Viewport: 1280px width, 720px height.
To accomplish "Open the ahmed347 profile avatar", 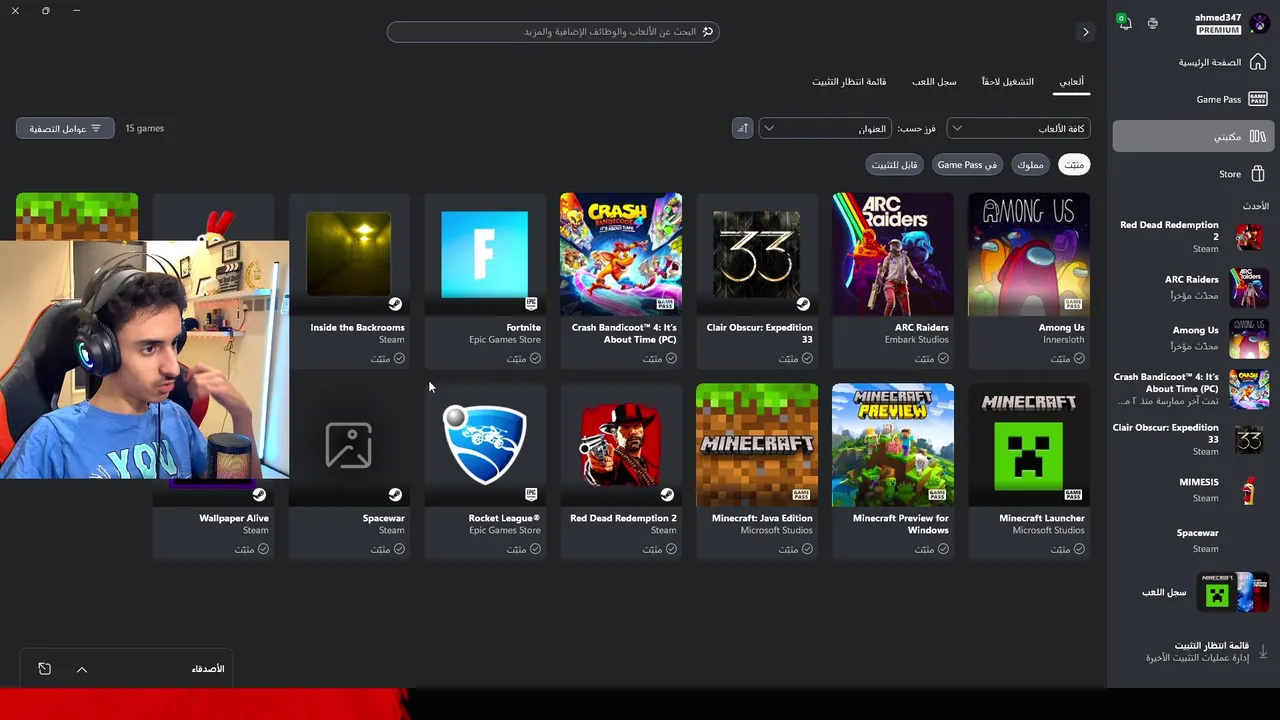I will click(1258, 24).
